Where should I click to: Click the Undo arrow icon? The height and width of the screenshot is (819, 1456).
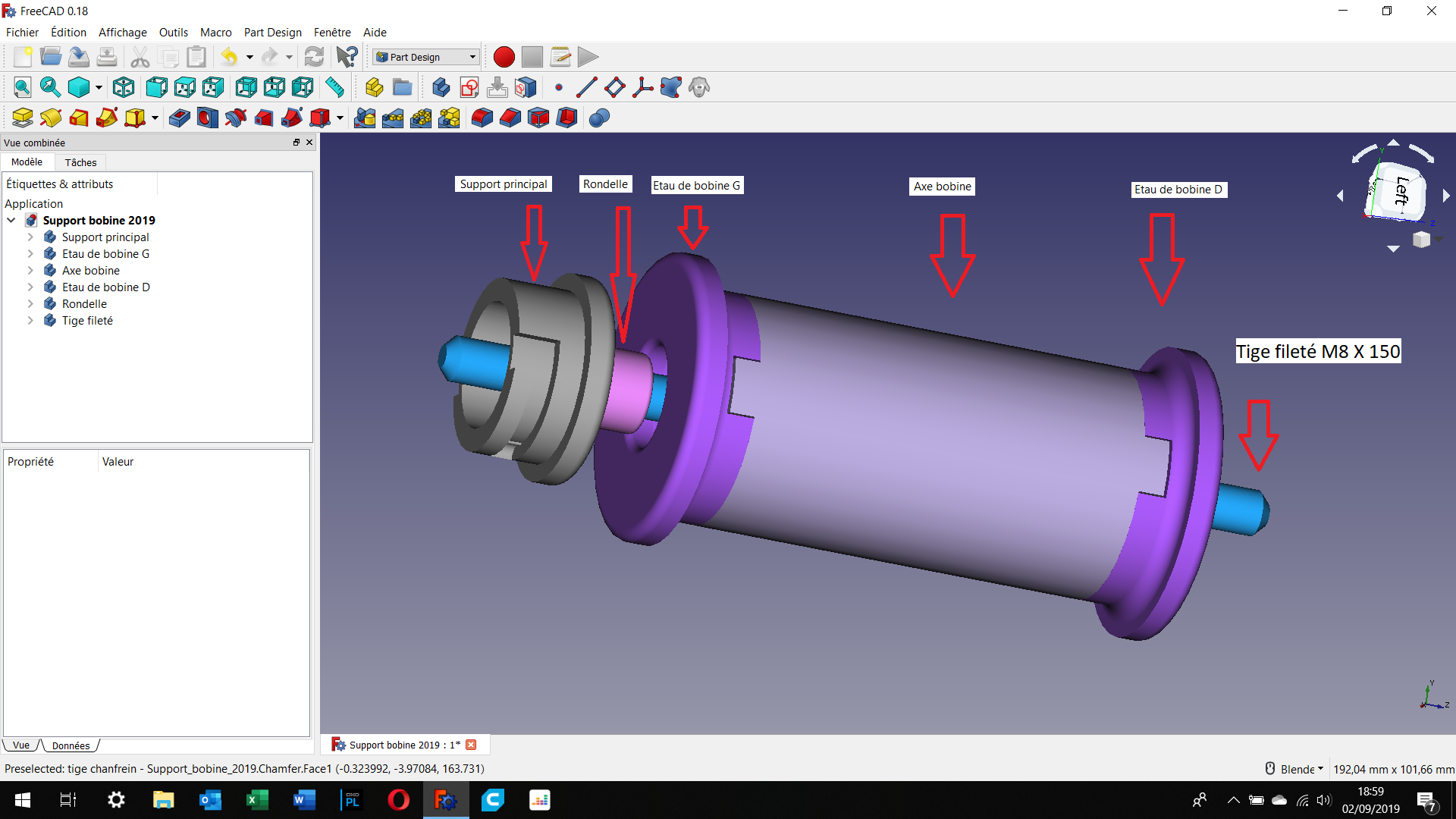[229, 57]
